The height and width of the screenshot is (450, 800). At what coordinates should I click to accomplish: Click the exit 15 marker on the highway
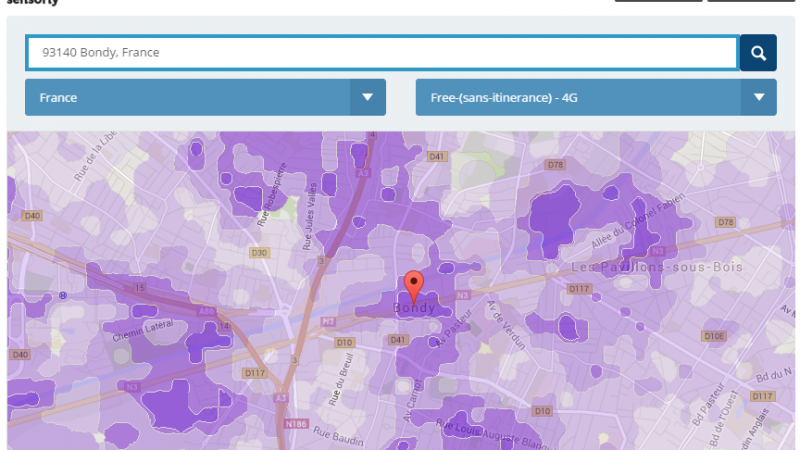[x=140, y=288]
